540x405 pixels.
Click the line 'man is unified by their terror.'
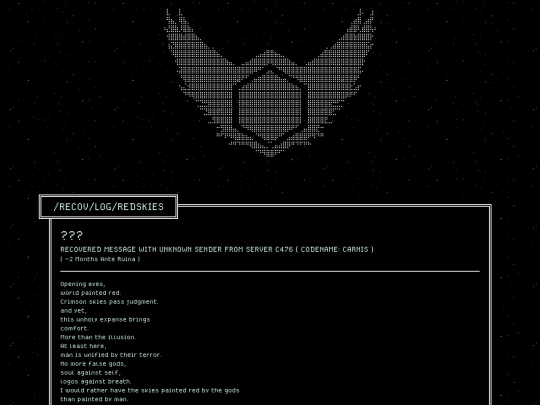pyautogui.click(x=111, y=355)
